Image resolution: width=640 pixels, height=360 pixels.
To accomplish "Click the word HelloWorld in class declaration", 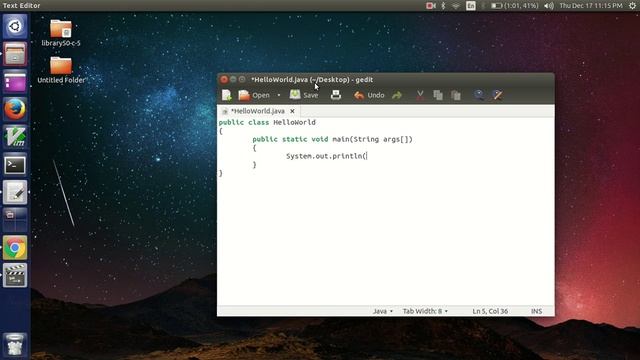I will pyautogui.click(x=294, y=122).
